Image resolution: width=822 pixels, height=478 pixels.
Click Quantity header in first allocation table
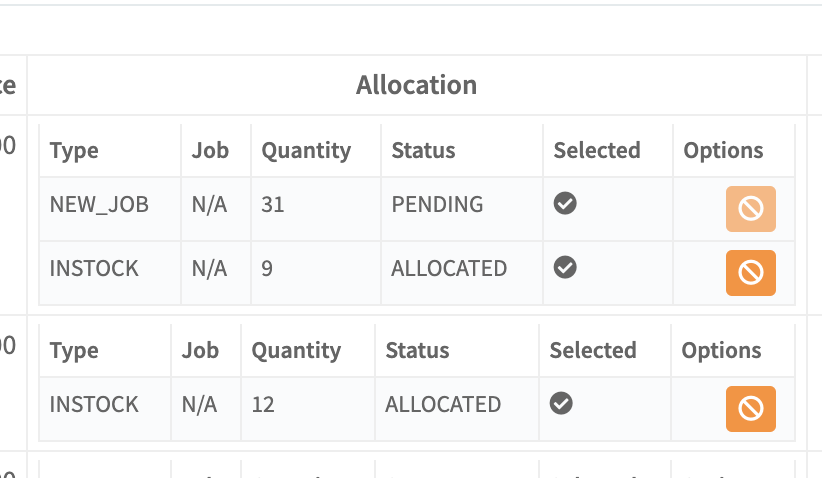306,151
